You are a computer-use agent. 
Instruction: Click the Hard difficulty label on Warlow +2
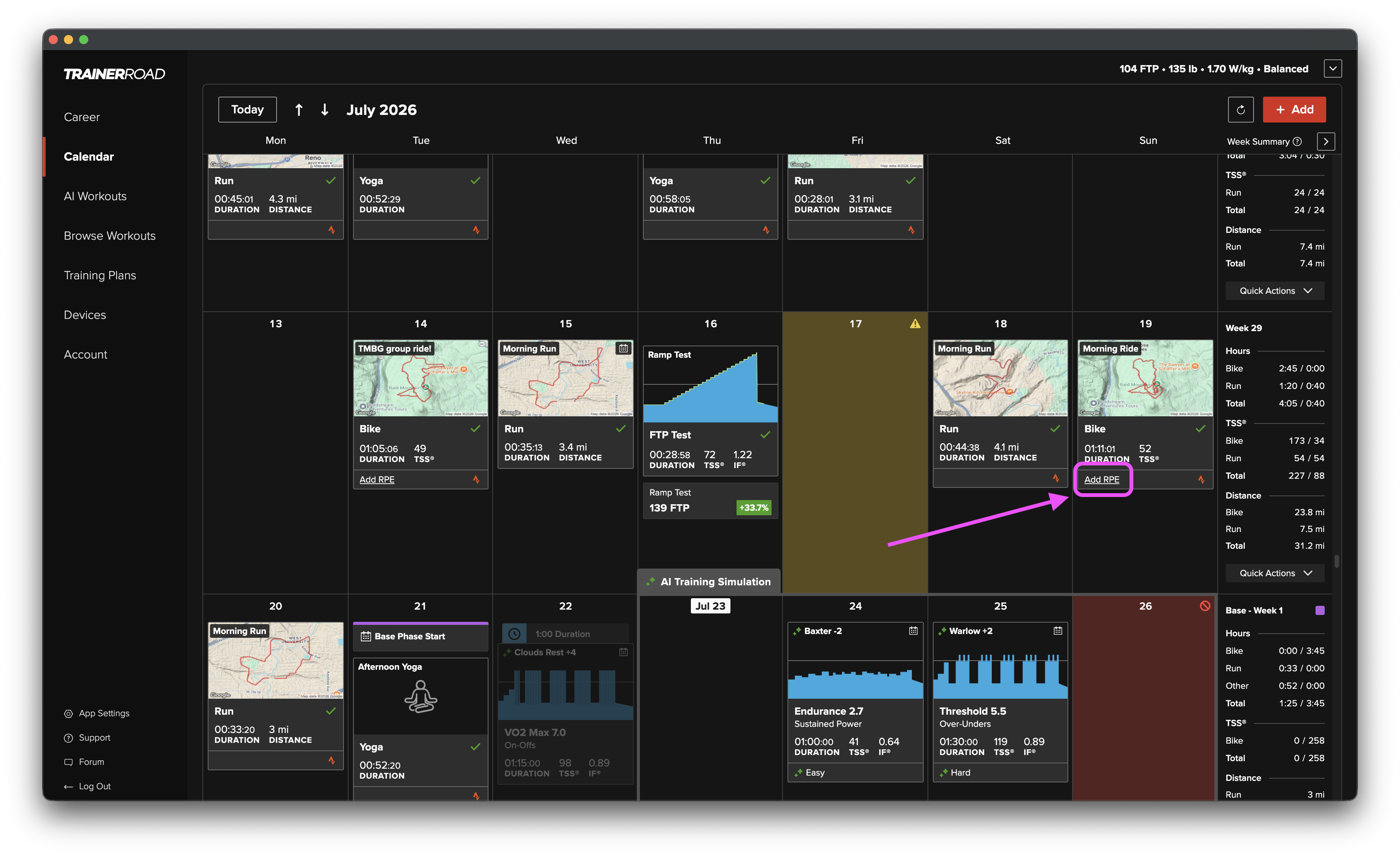click(960, 773)
